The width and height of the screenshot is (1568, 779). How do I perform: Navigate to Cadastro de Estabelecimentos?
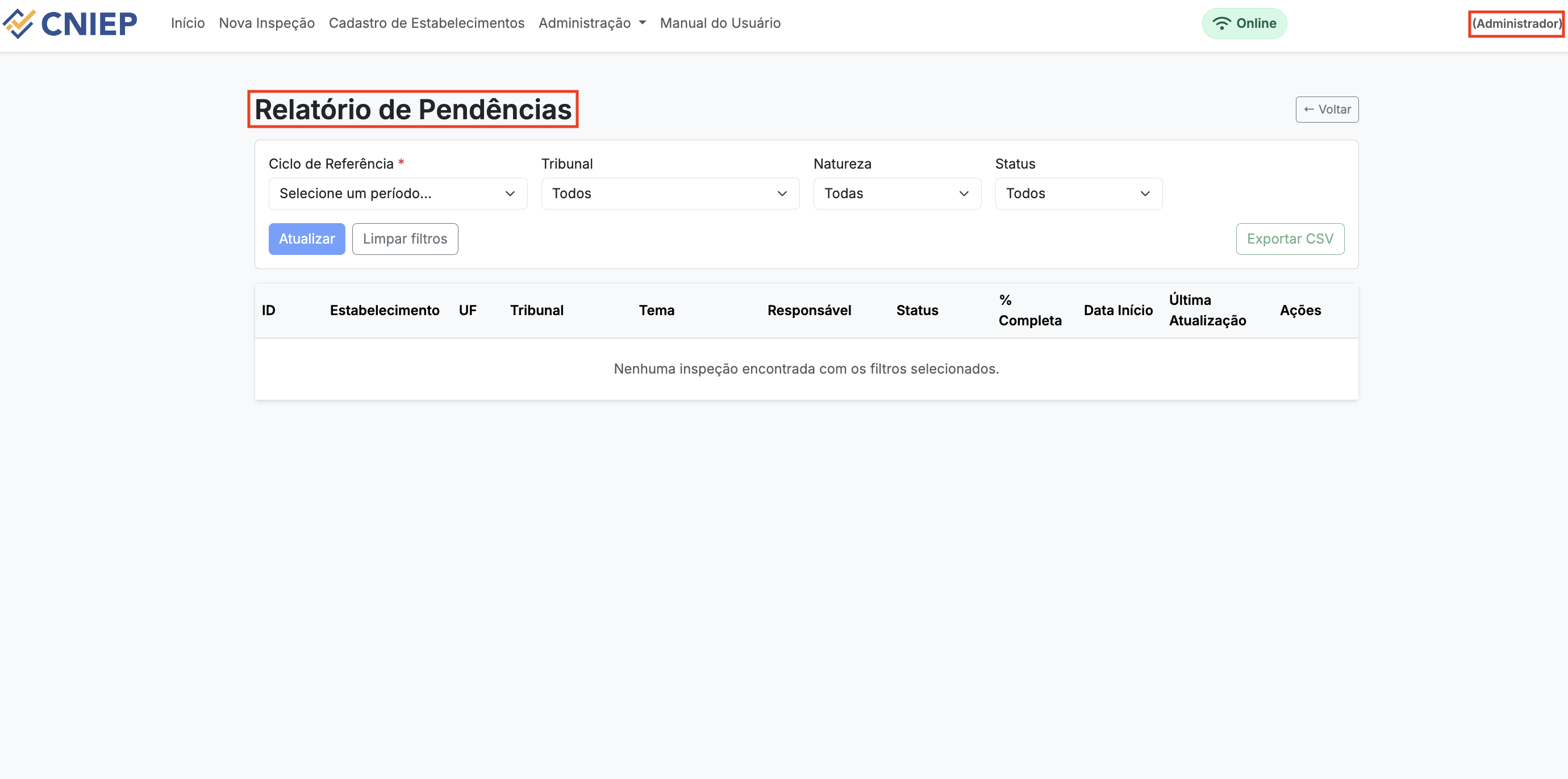[426, 23]
